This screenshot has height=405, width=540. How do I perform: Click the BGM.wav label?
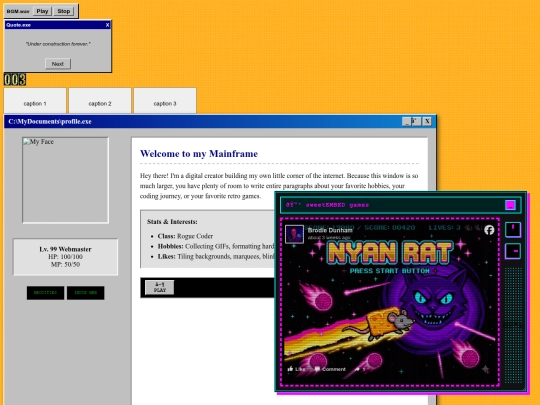click(18, 11)
